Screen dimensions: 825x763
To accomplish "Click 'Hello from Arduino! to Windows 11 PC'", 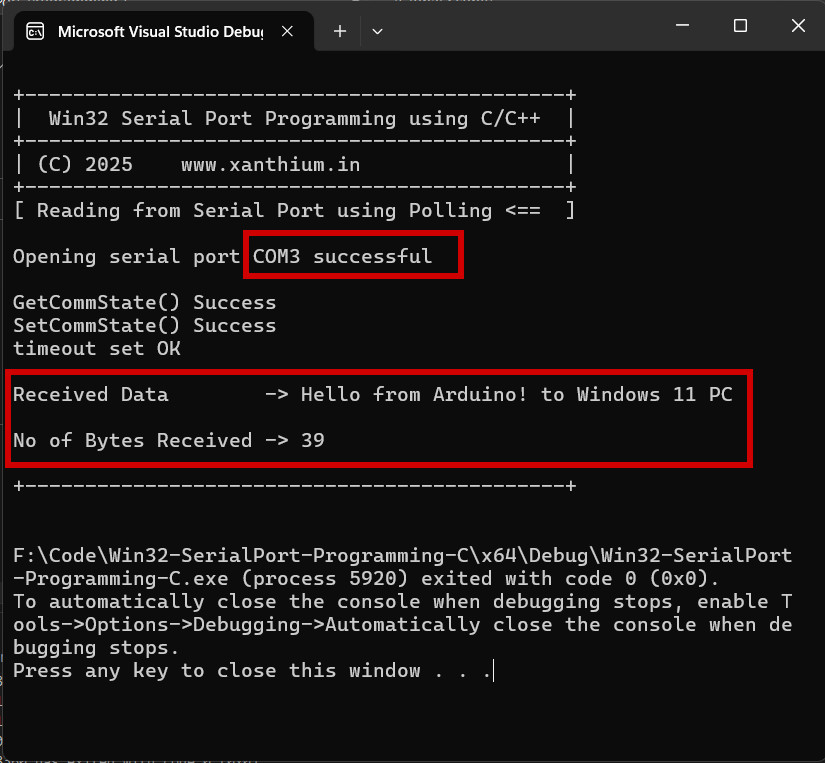I will [517, 395].
